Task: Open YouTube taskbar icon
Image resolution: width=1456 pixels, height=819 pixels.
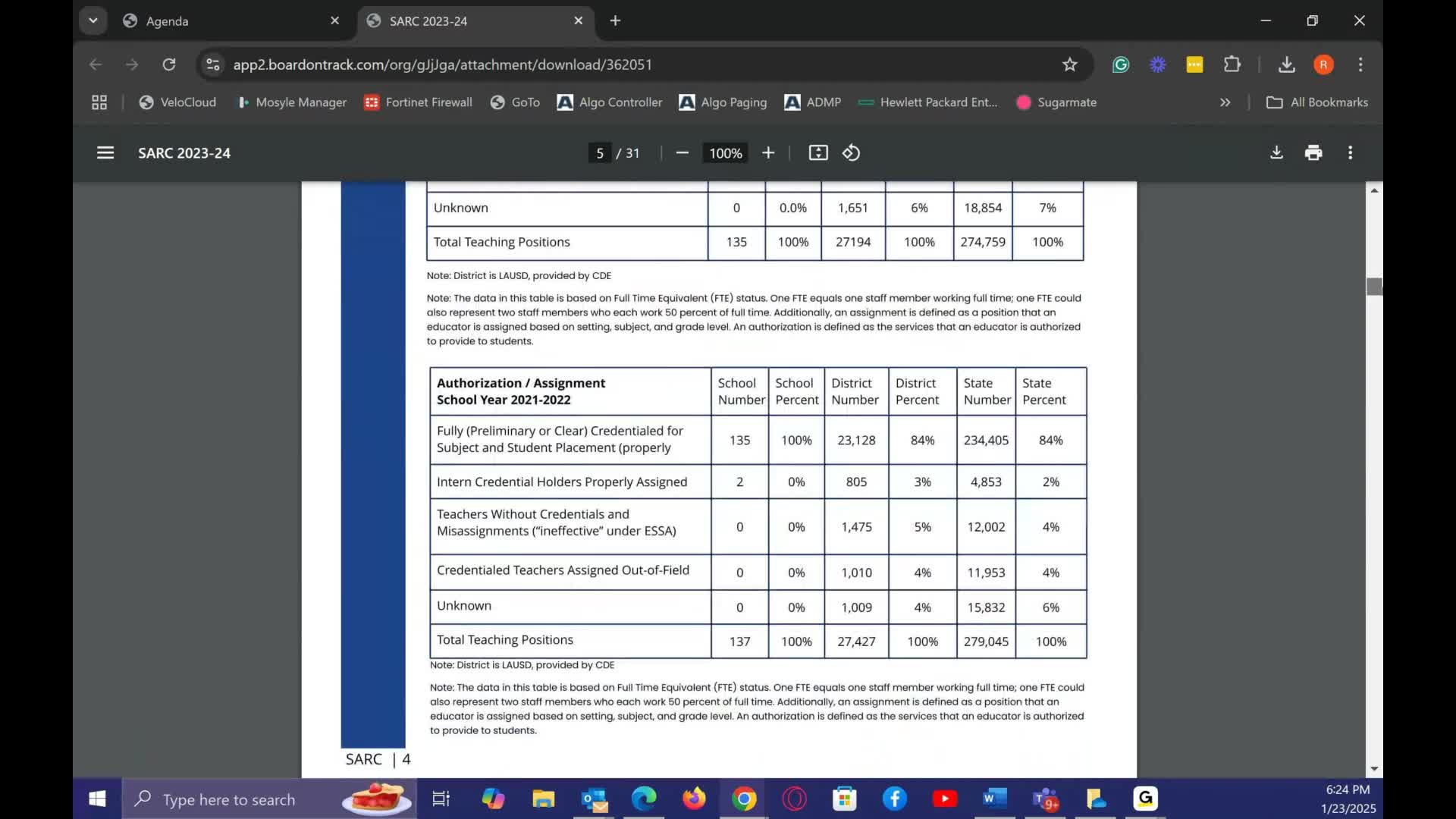Action: click(x=945, y=799)
